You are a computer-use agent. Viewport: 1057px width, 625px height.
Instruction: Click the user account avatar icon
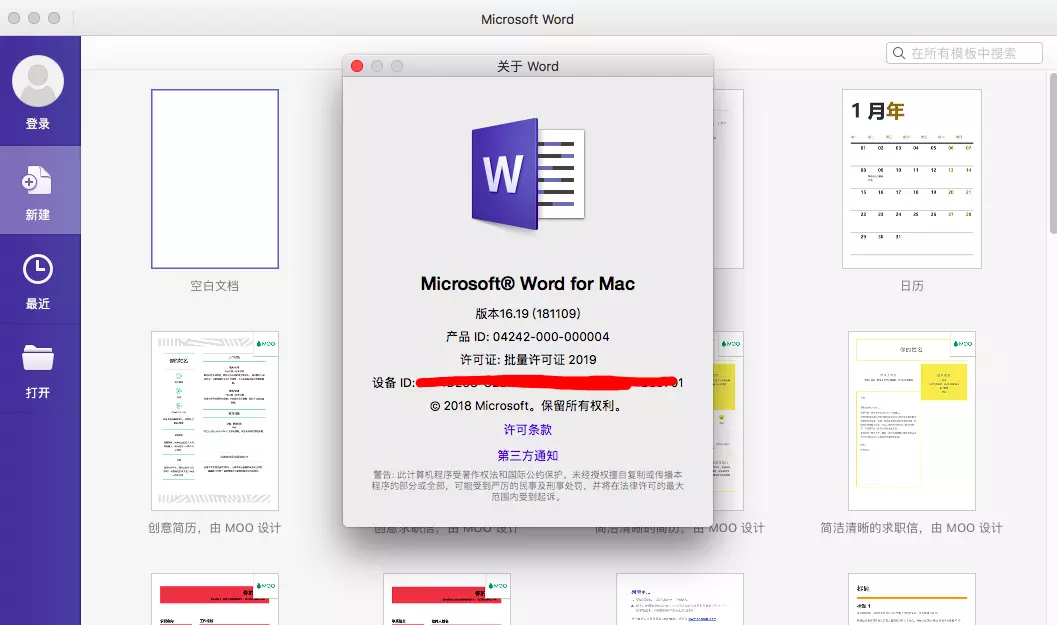(x=38, y=81)
